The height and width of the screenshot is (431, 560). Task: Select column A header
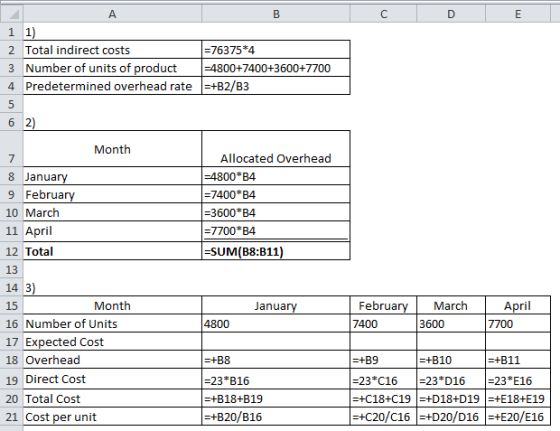tap(112, 14)
